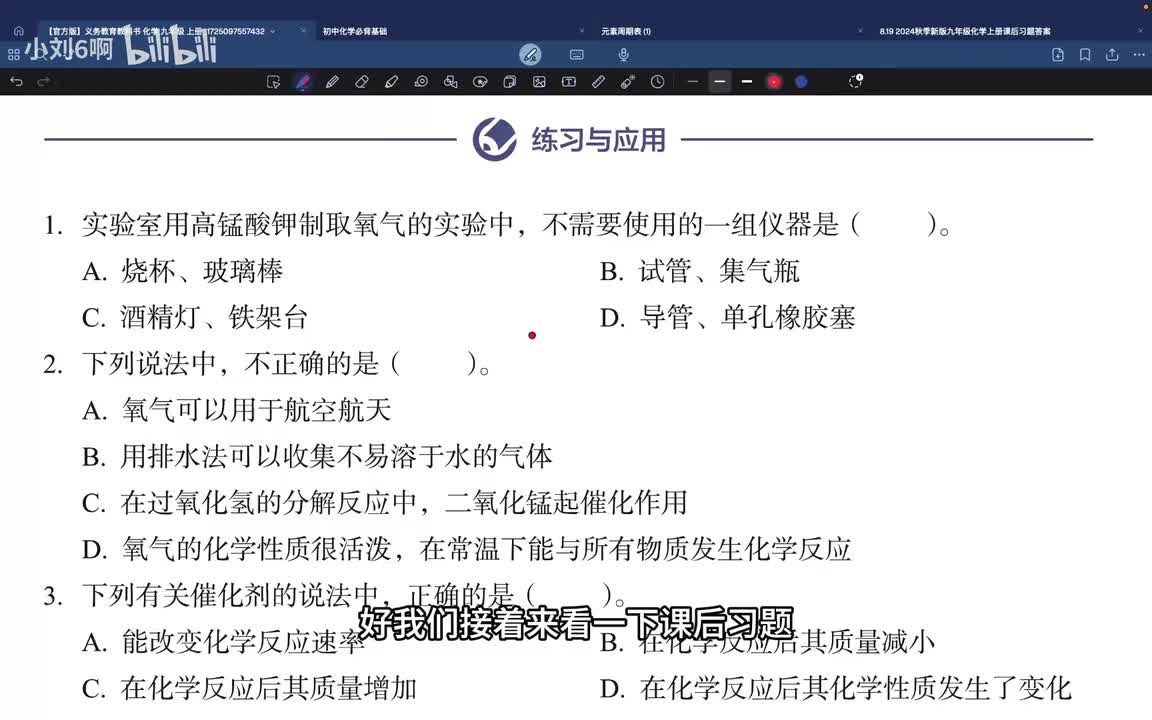The width and height of the screenshot is (1152, 720).
Task: Select the eraser tool
Action: click(361, 82)
